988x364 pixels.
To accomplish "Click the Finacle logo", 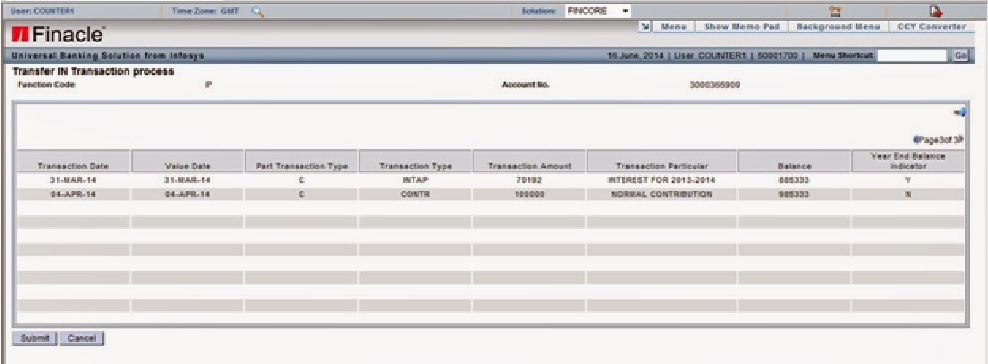I will coord(58,35).
